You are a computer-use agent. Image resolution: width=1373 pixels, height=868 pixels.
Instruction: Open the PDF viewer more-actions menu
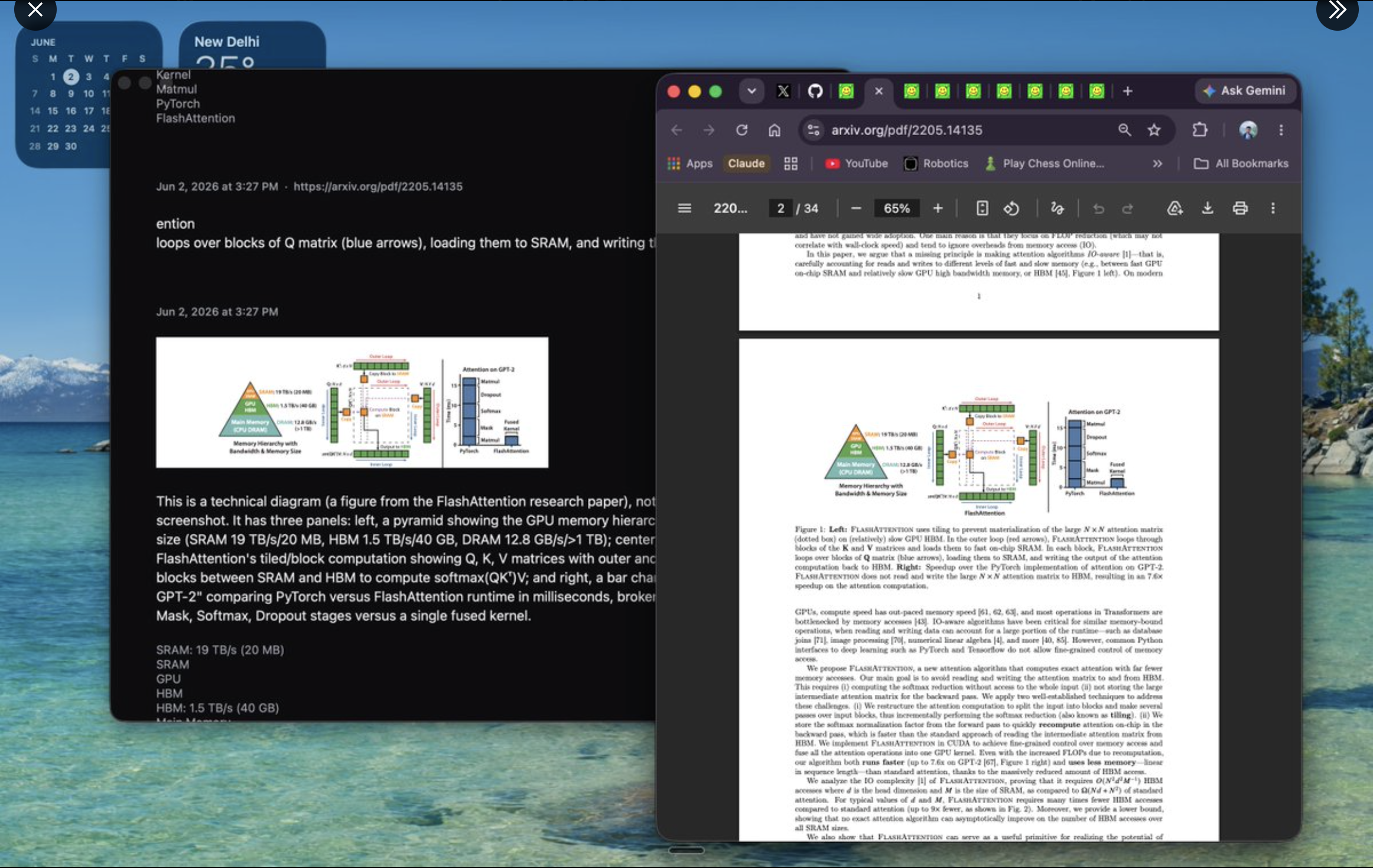coord(1273,208)
